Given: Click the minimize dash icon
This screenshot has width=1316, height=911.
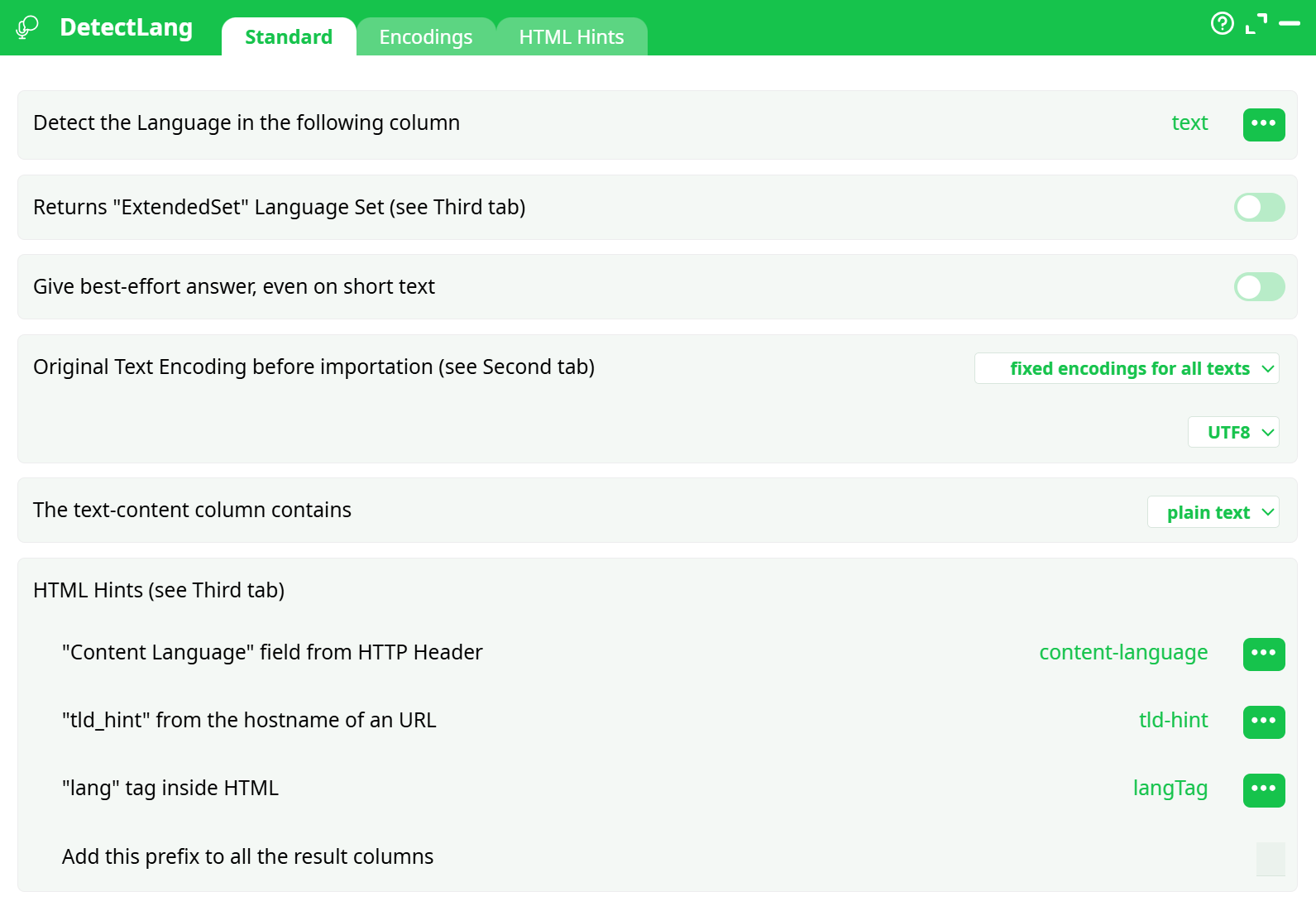Looking at the screenshot, I should tap(1290, 24).
